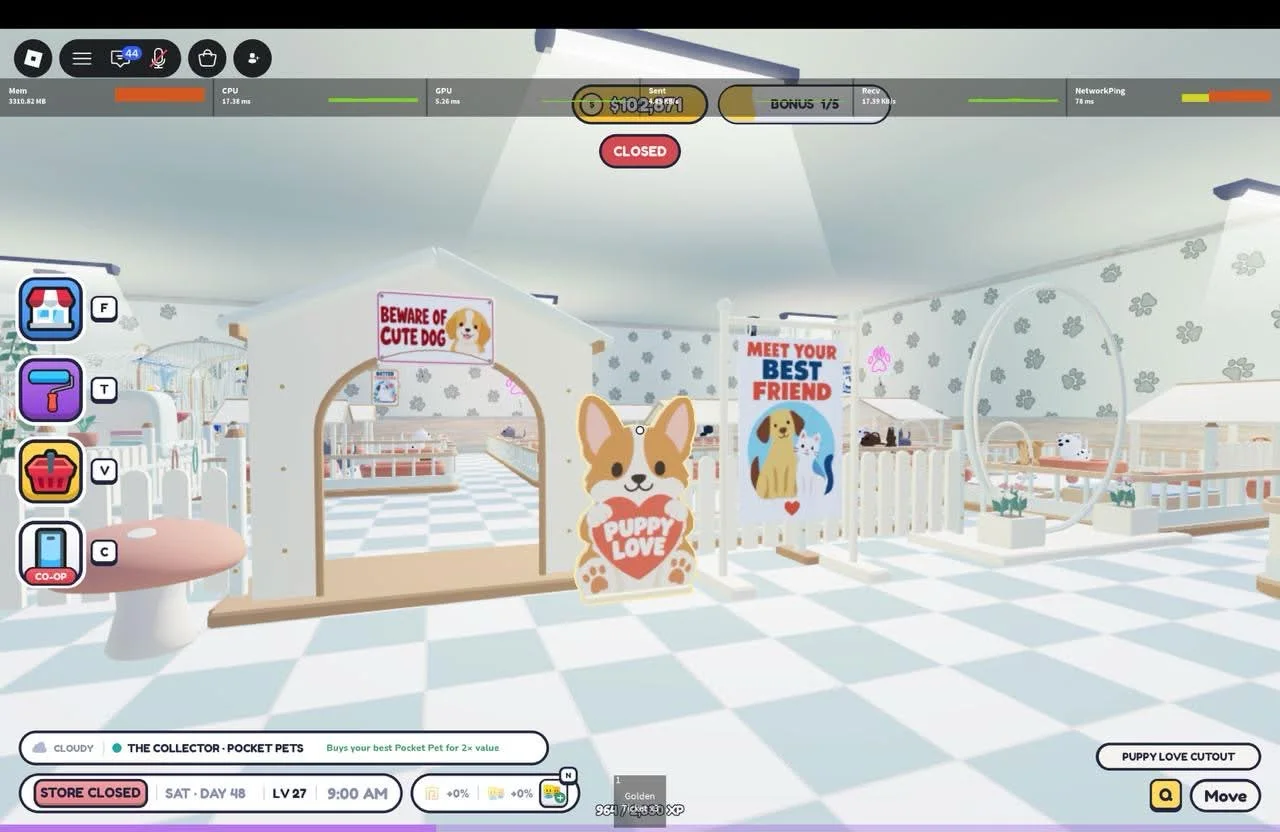This screenshot has width=1280, height=832.
Task: Click the 9:00 AM clock
Action: (357, 793)
